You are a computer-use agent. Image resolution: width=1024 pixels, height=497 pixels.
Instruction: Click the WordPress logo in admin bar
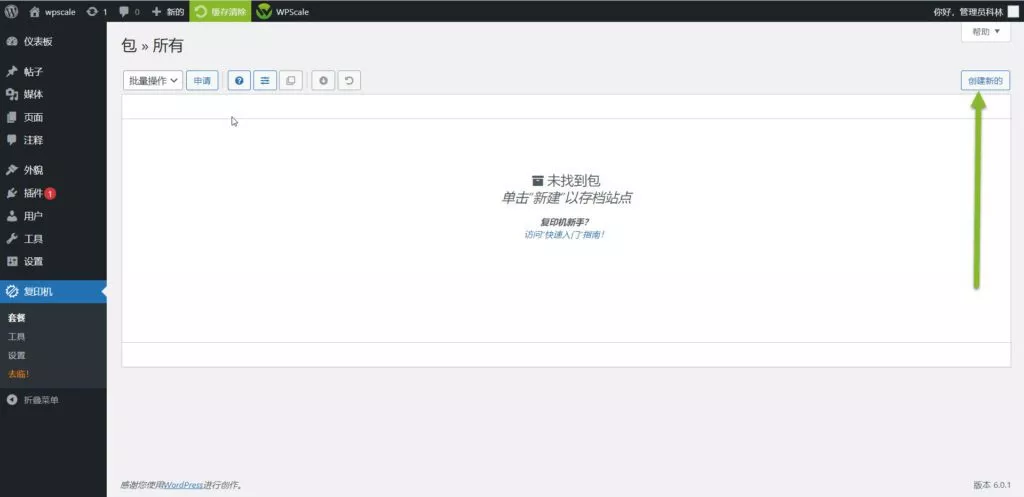[x=12, y=11]
